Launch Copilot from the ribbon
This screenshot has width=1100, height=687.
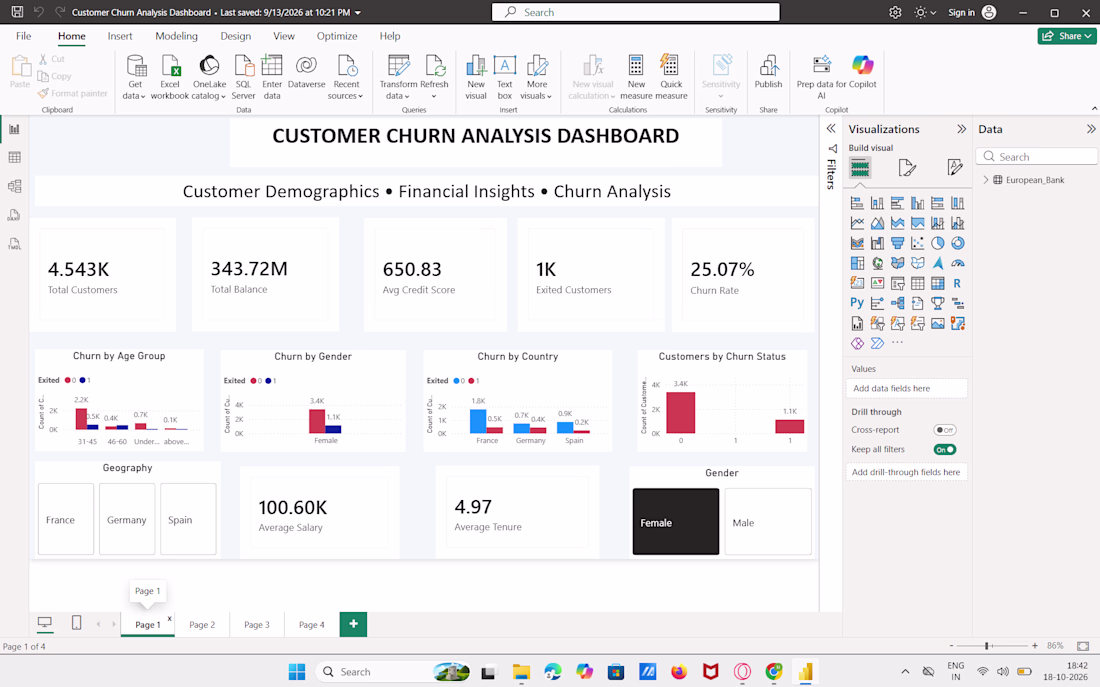(862, 73)
